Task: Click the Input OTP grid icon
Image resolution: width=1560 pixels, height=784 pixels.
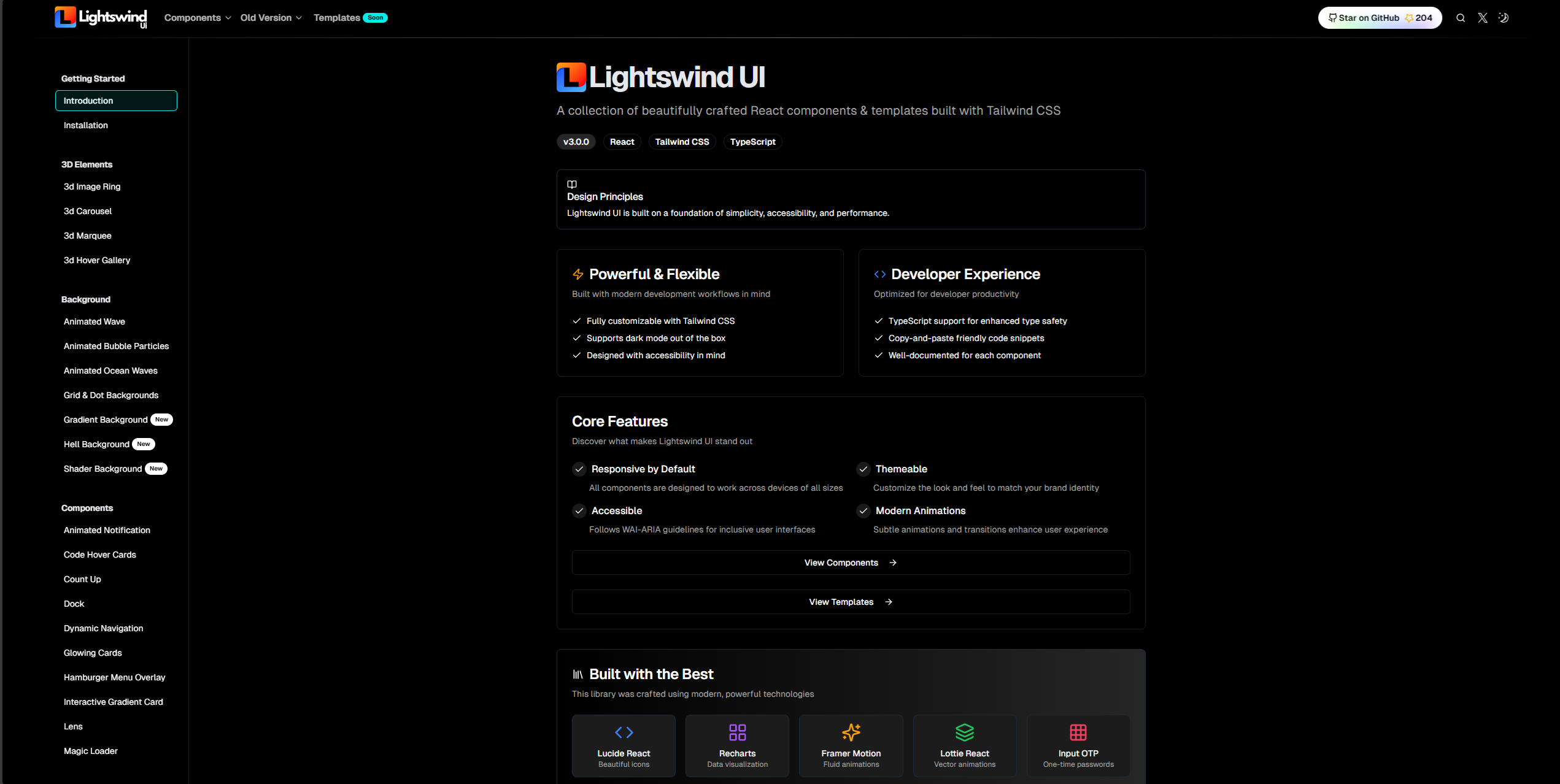Action: click(1078, 732)
